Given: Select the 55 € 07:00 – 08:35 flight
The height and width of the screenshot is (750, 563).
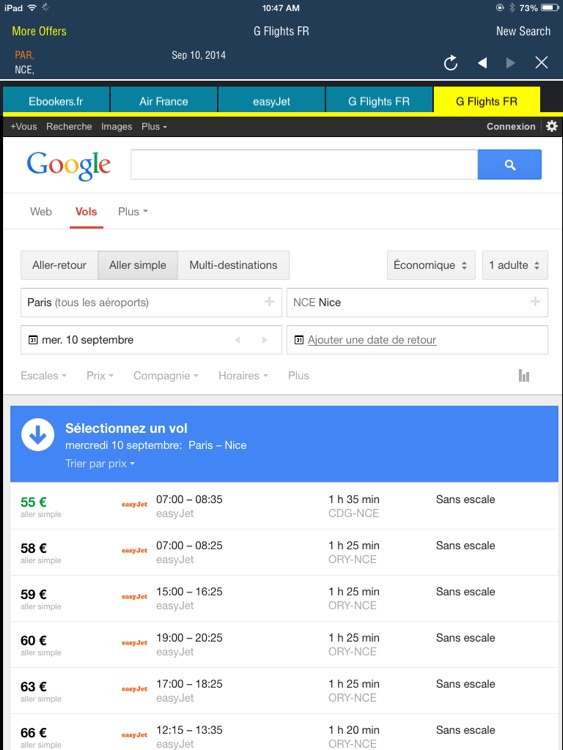Looking at the screenshot, I should coord(284,506).
